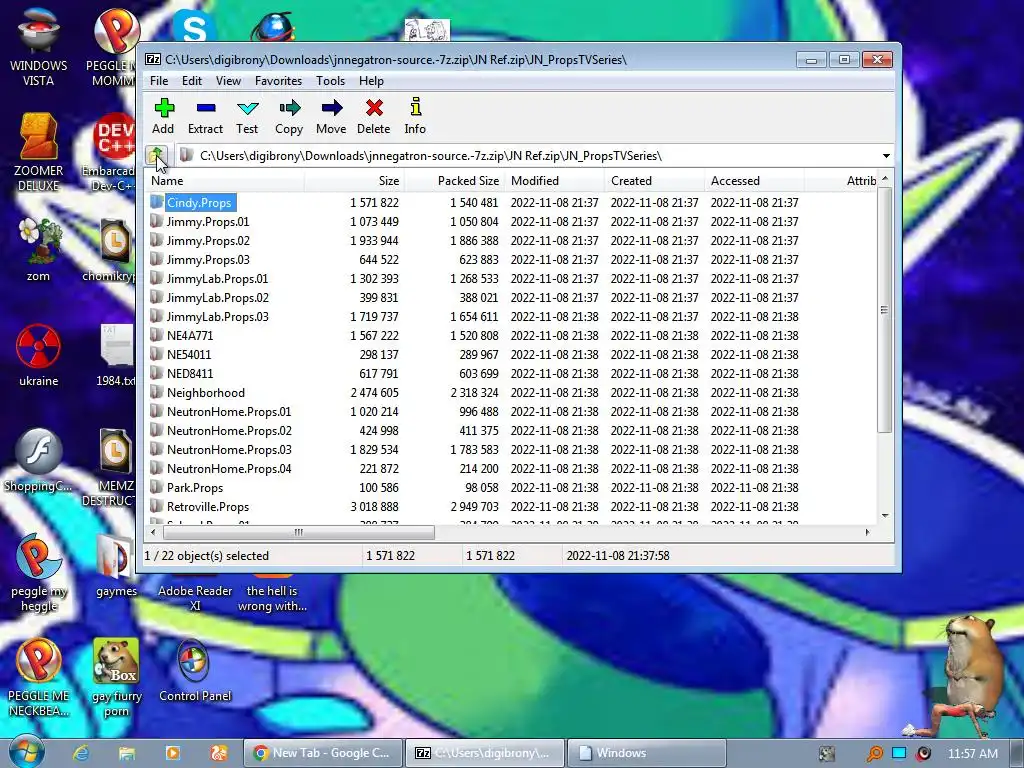1024x768 pixels.
Task: Open WINDOWS VISTA desktop icon
Action: pyautogui.click(x=38, y=47)
